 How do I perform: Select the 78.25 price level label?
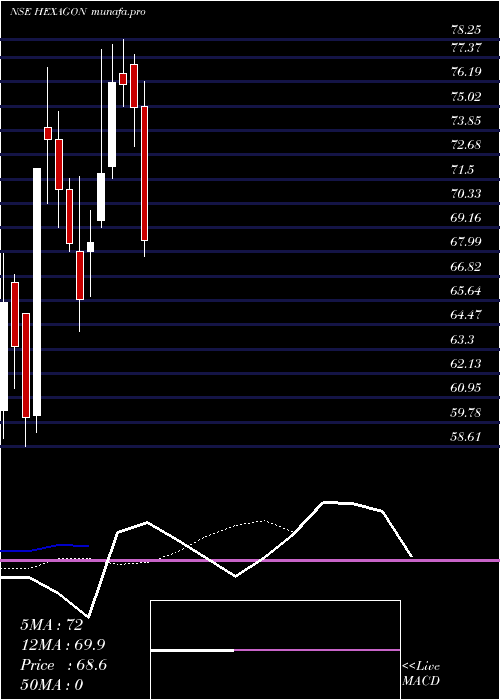coord(466,30)
